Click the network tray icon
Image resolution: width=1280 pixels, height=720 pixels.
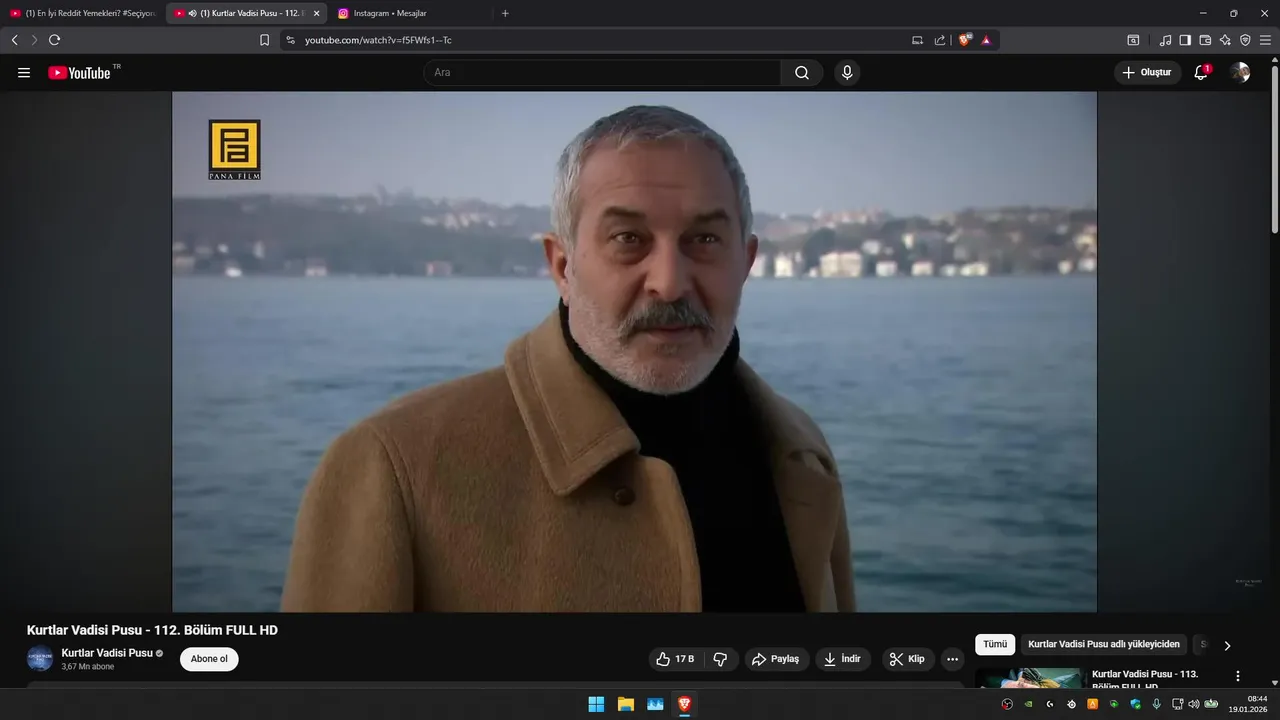tap(1178, 704)
